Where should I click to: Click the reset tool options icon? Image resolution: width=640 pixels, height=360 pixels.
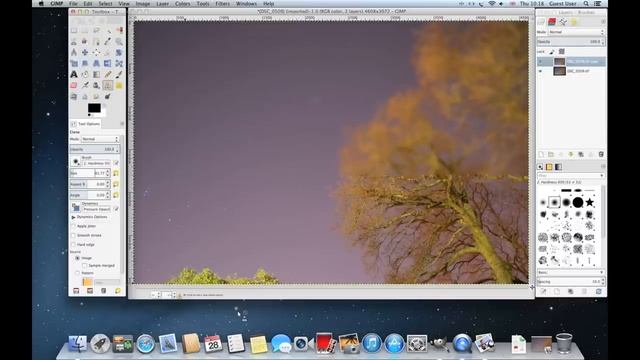(x=118, y=291)
